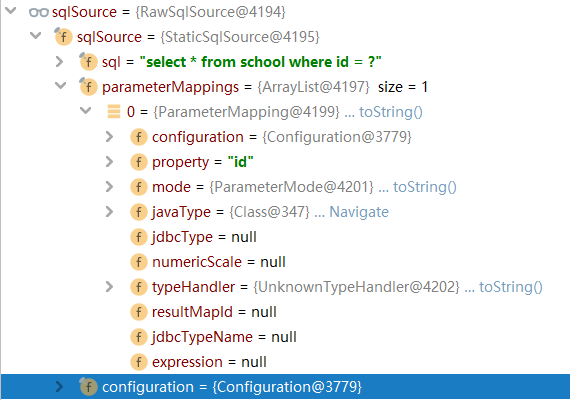The image size is (570, 400).
Task: Collapse the parameterMappings ArrayList node
Action: (60, 86)
